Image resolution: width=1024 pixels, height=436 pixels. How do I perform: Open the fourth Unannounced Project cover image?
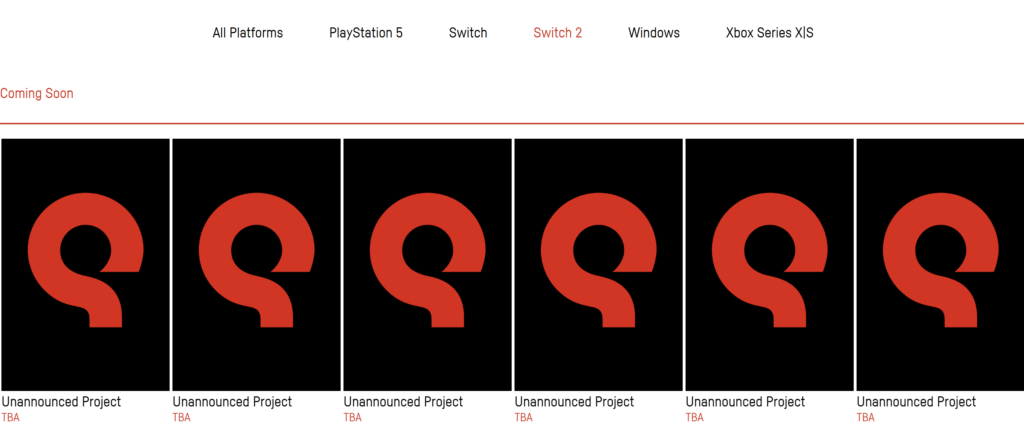[x=599, y=264]
